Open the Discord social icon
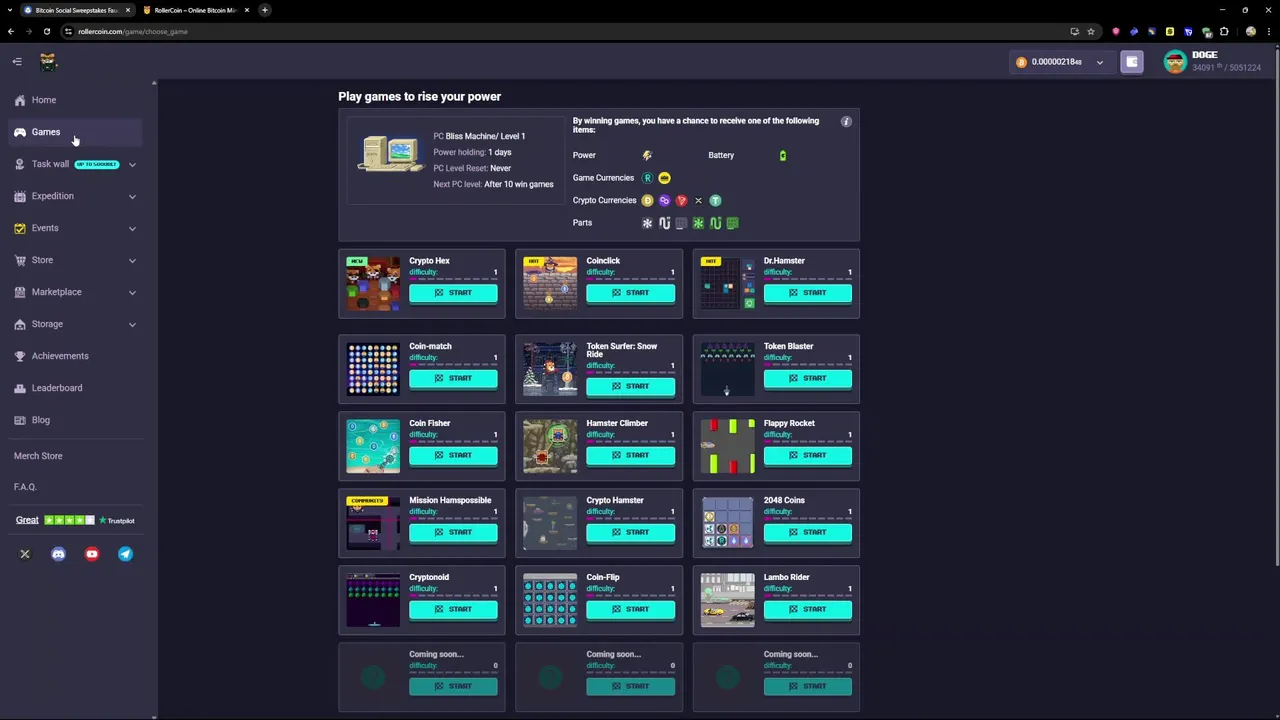This screenshot has height=720, width=1280. (x=58, y=554)
